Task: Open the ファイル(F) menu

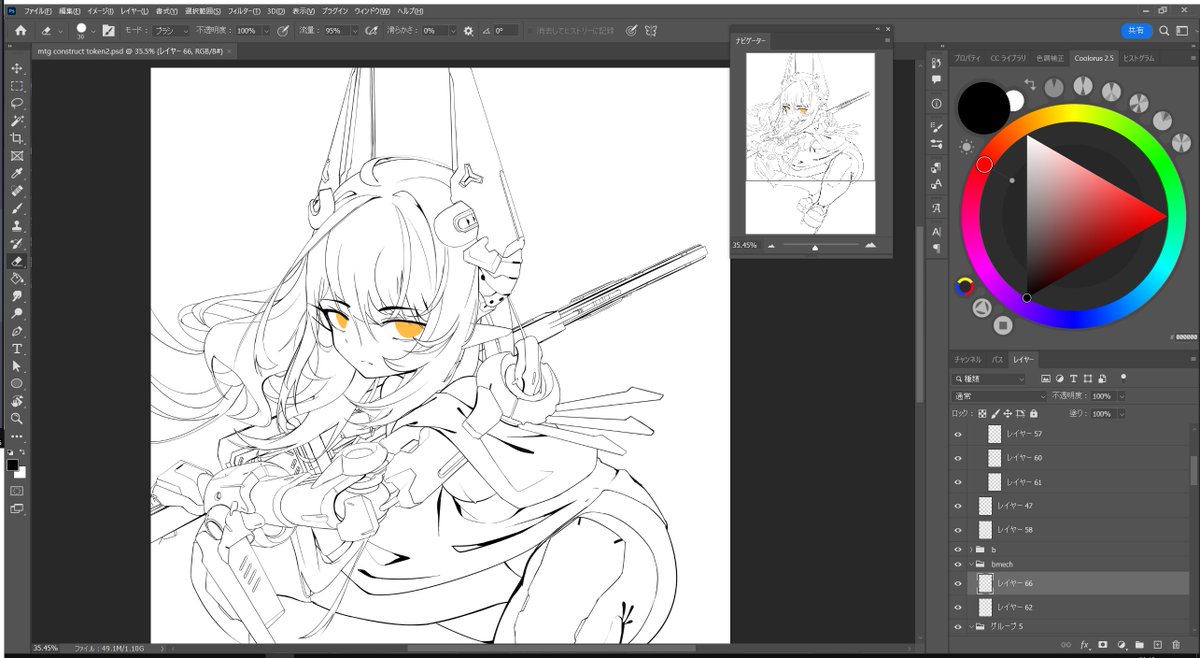Action: (38, 10)
